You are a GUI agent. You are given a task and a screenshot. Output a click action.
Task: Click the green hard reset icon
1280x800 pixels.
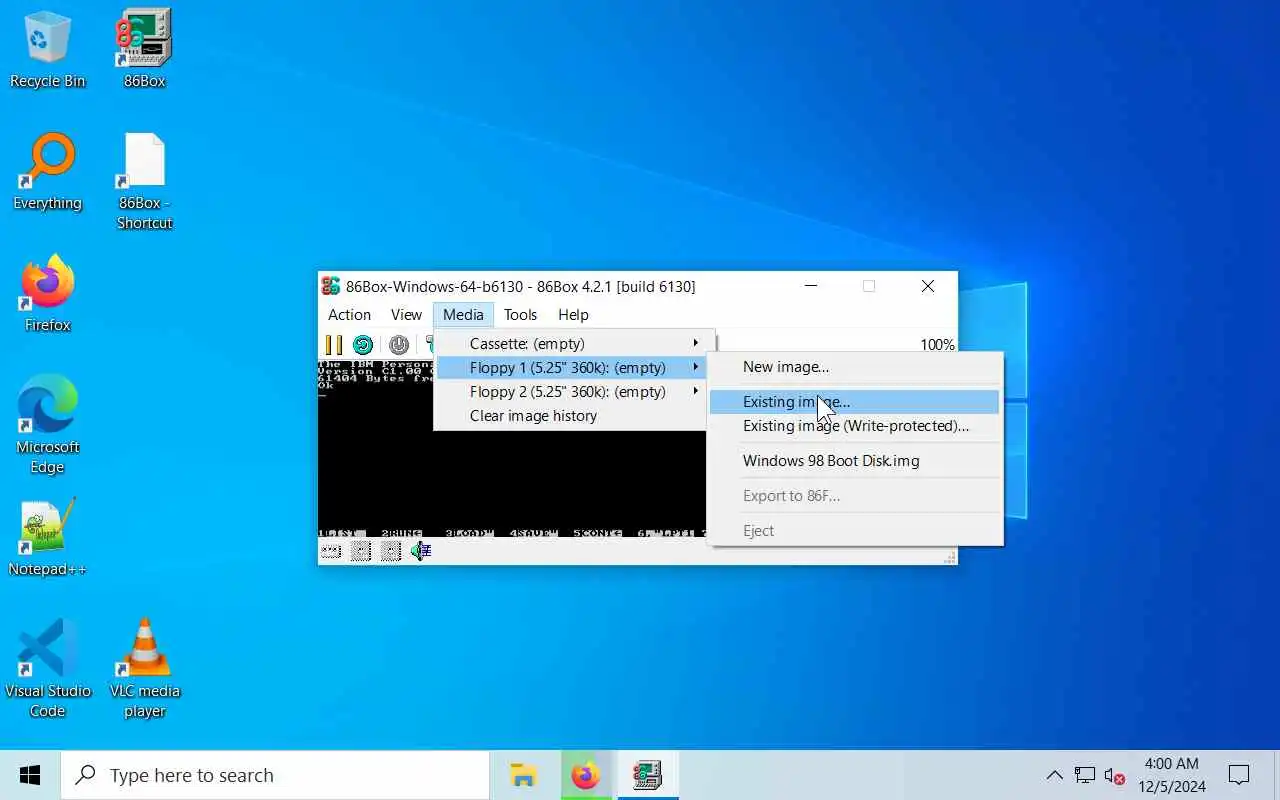click(363, 345)
